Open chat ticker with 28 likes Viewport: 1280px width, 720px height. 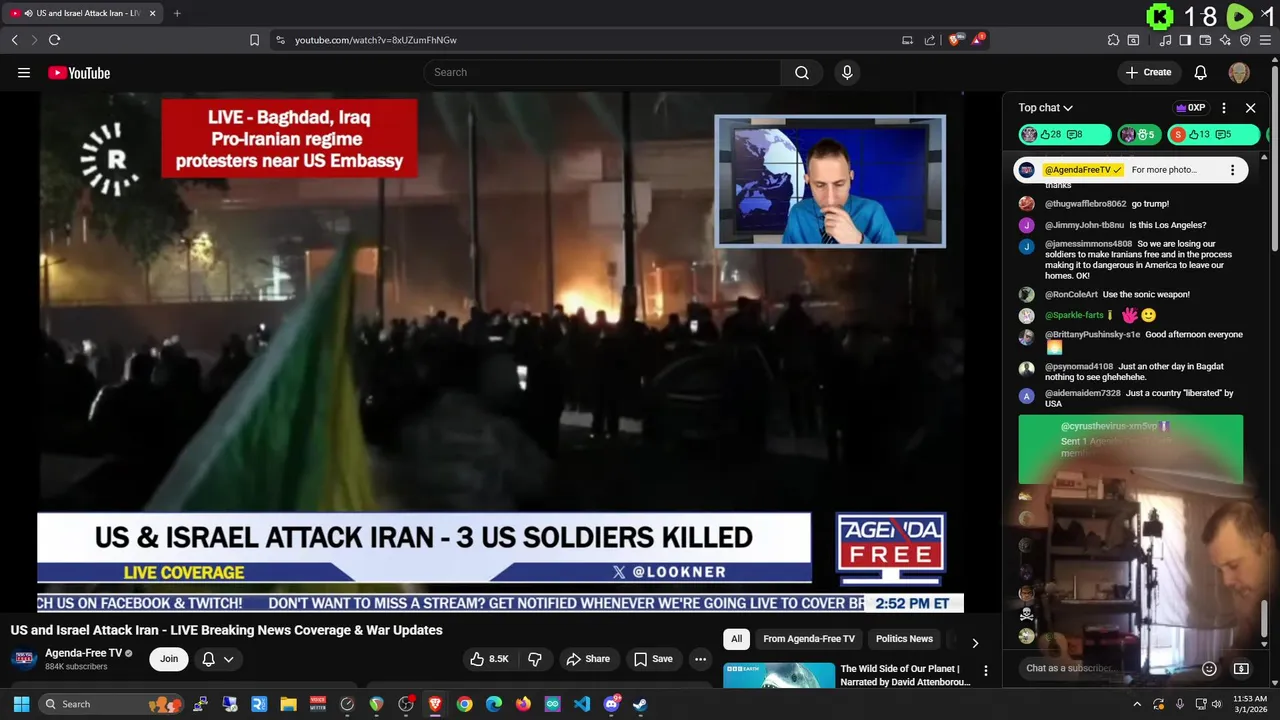(x=1065, y=135)
